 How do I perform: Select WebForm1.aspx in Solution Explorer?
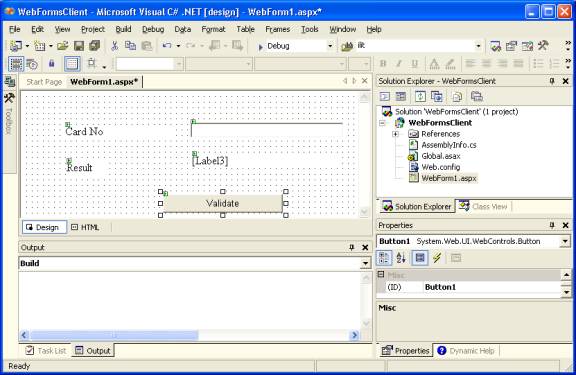(x=449, y=178)
